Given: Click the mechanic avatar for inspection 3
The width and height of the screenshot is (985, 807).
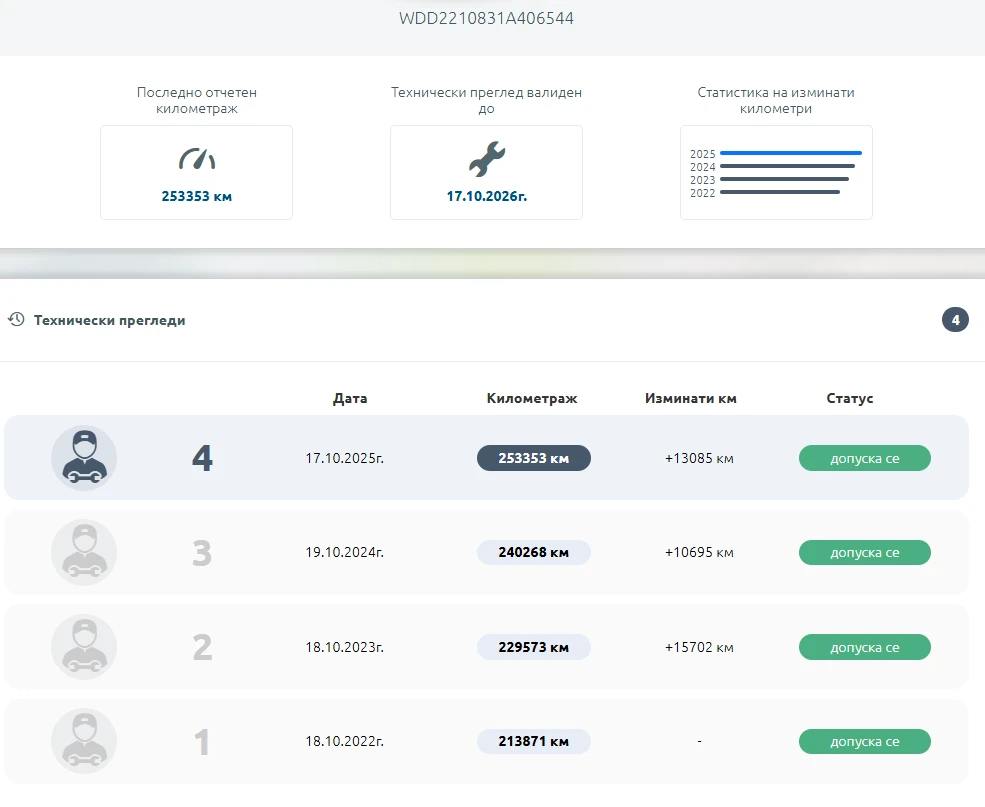Looking at the screenshot, I should pos(84,552).
